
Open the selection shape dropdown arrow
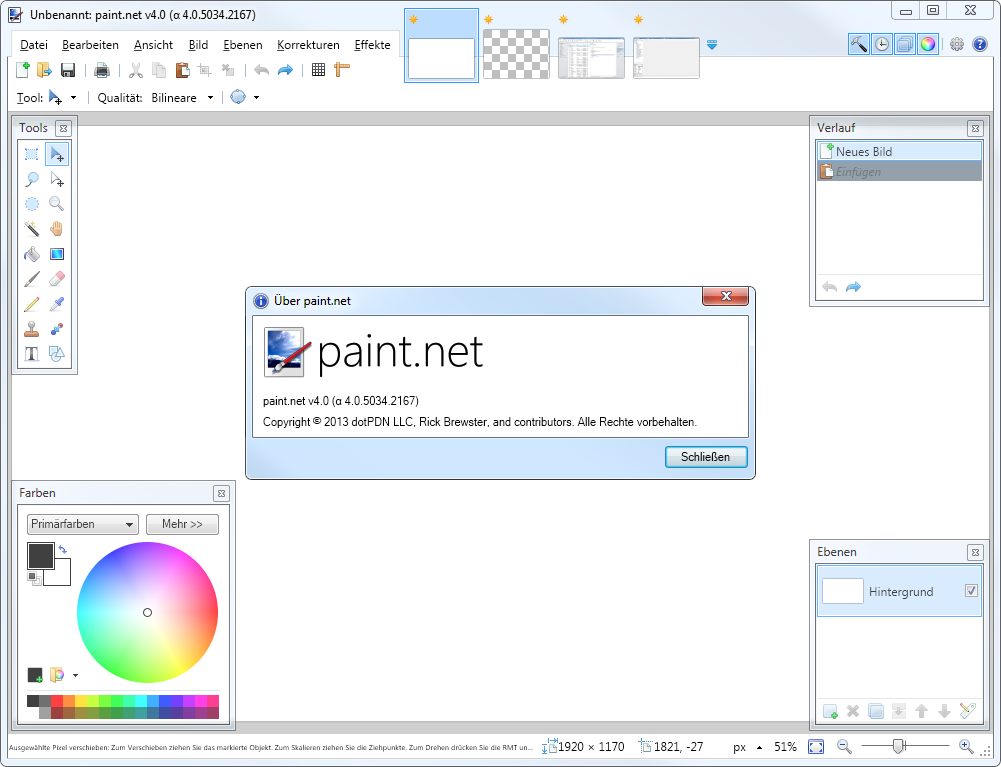click(x=257, y=98)
